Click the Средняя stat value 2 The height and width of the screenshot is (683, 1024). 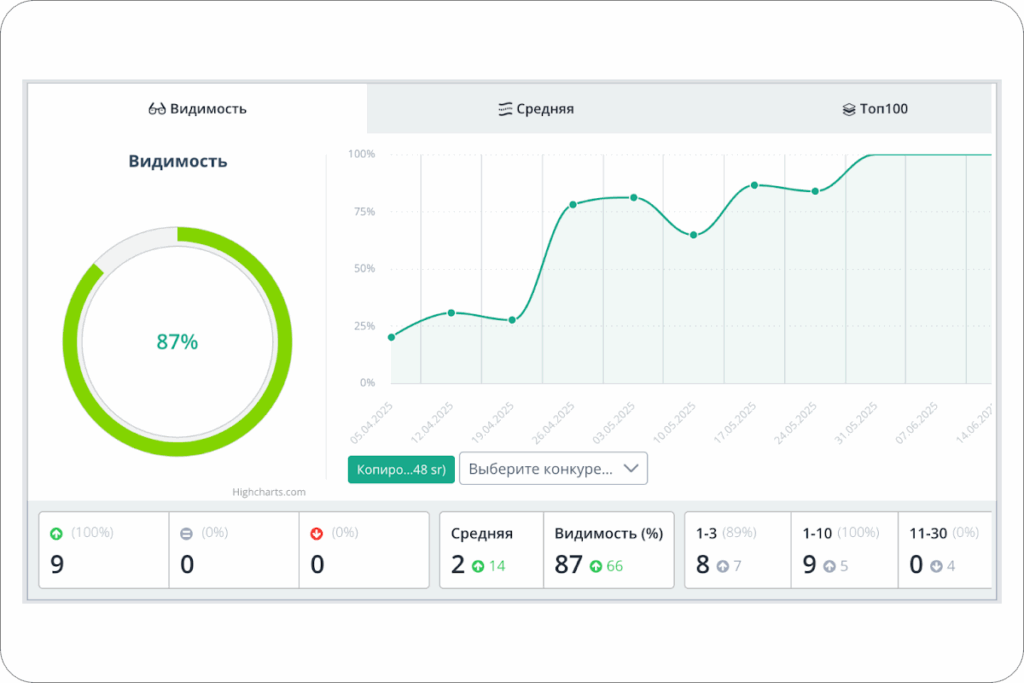[458, 565]
